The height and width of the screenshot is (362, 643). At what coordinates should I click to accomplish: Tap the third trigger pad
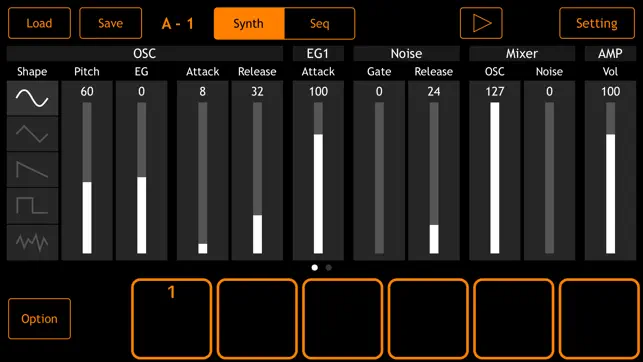point(343,319)
